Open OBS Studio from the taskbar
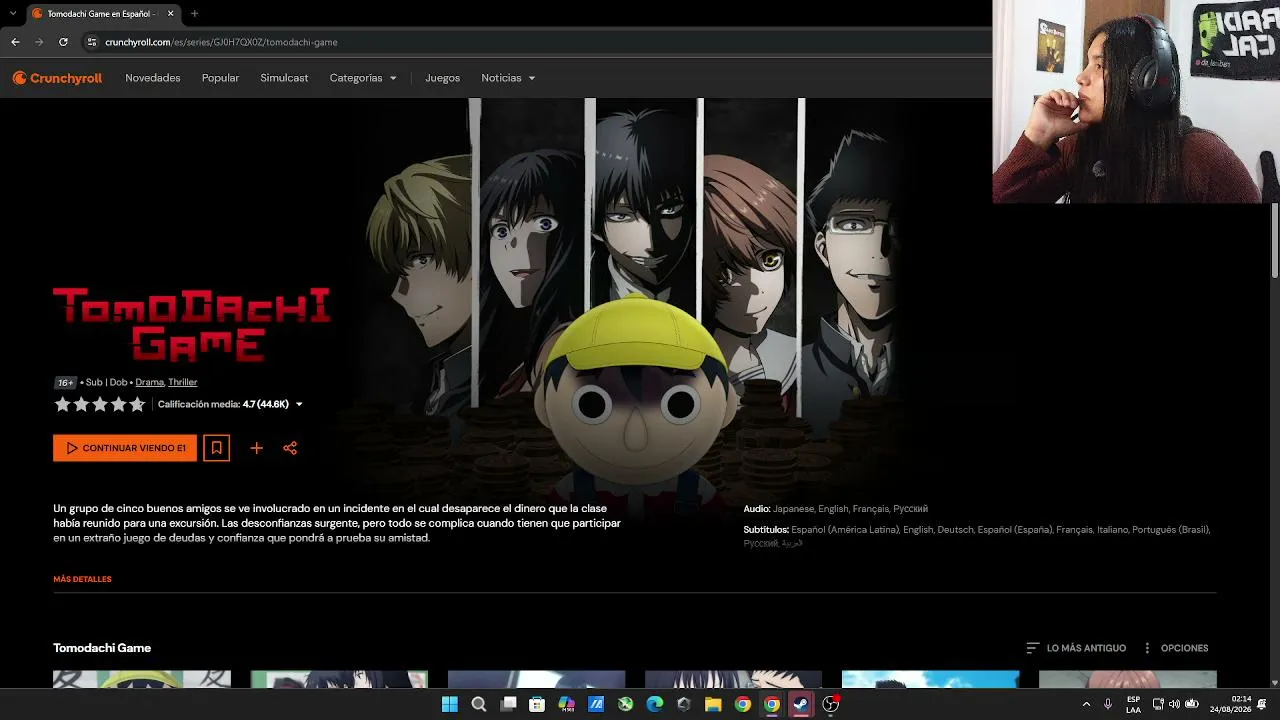The width and height of the screenshot is (1280, 720). point(830,704)
